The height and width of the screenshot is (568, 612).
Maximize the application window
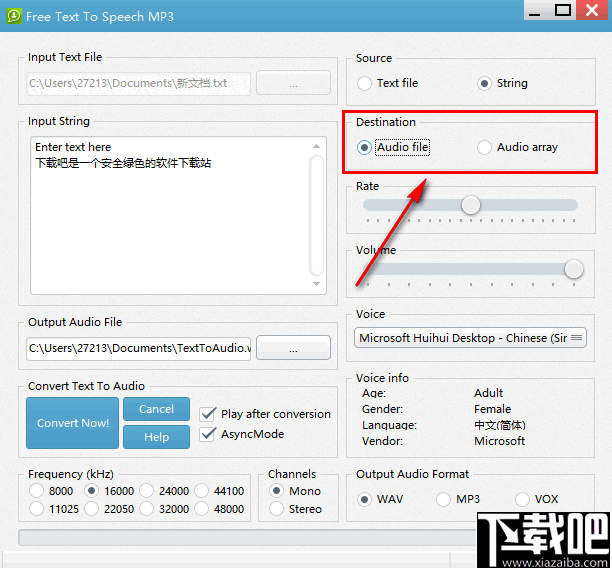point(562,9)
